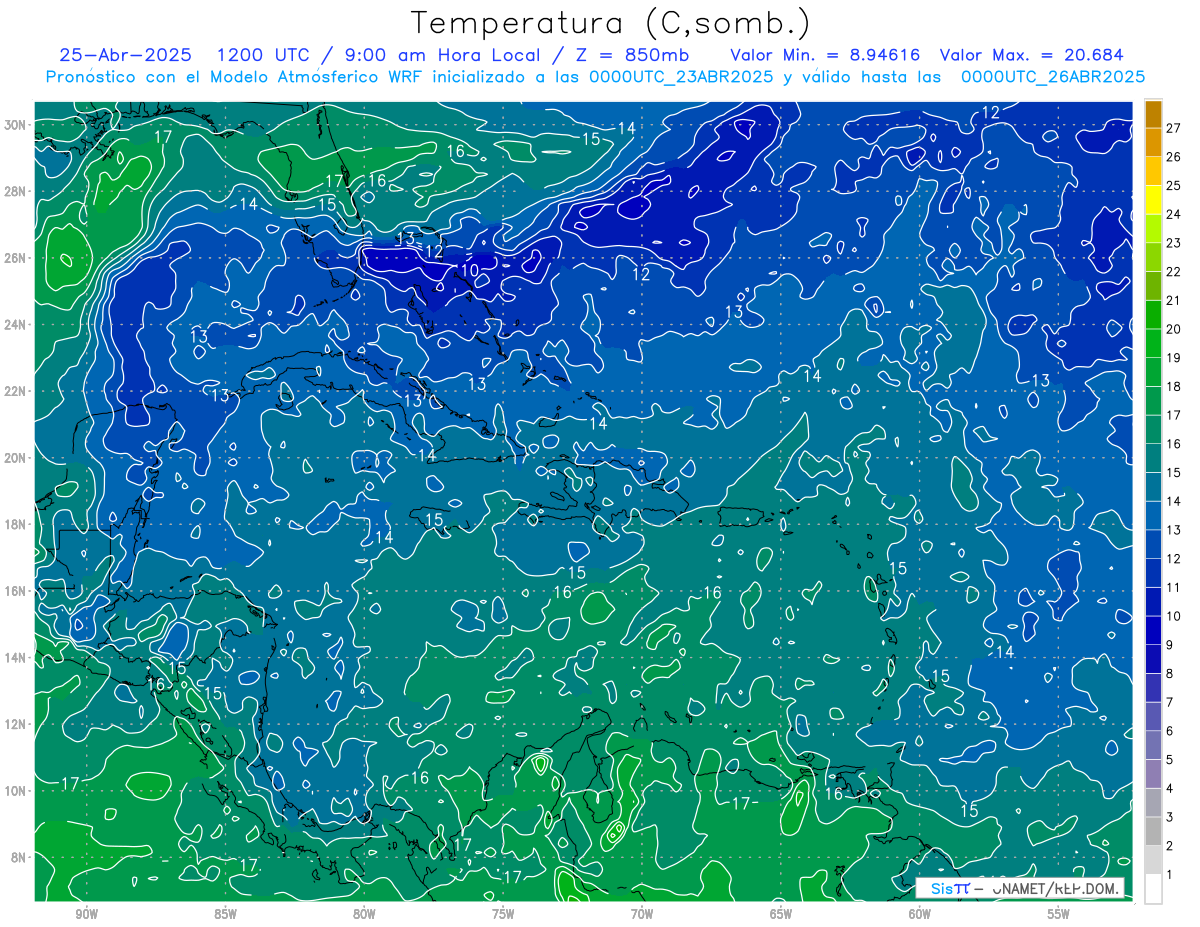
Task: Click the "75W" longitude axis label
Action: coord(503,914)
